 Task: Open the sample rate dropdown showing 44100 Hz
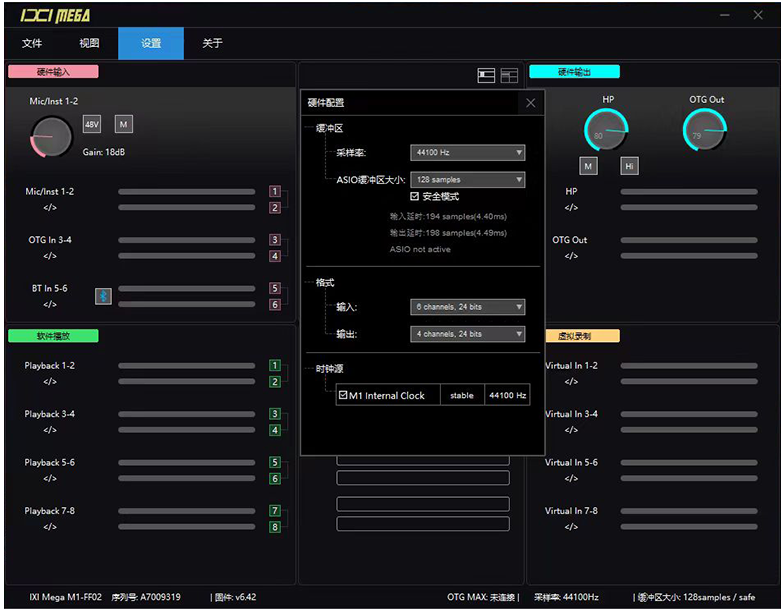468,153
